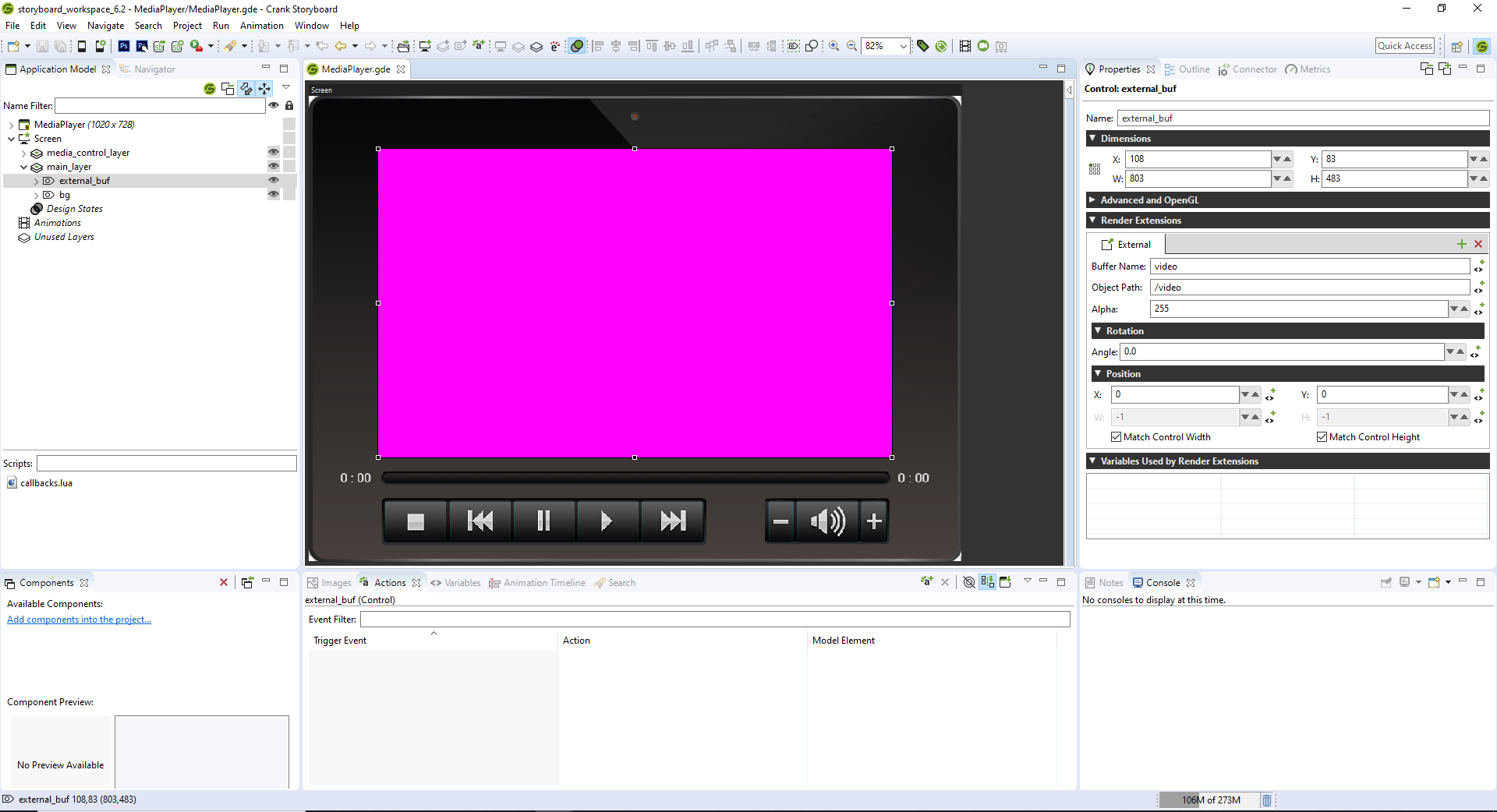Viewport: 1497px width, 812px height.
Task: Click the zoom in magnifier icon
Action: tap(833, 47)
